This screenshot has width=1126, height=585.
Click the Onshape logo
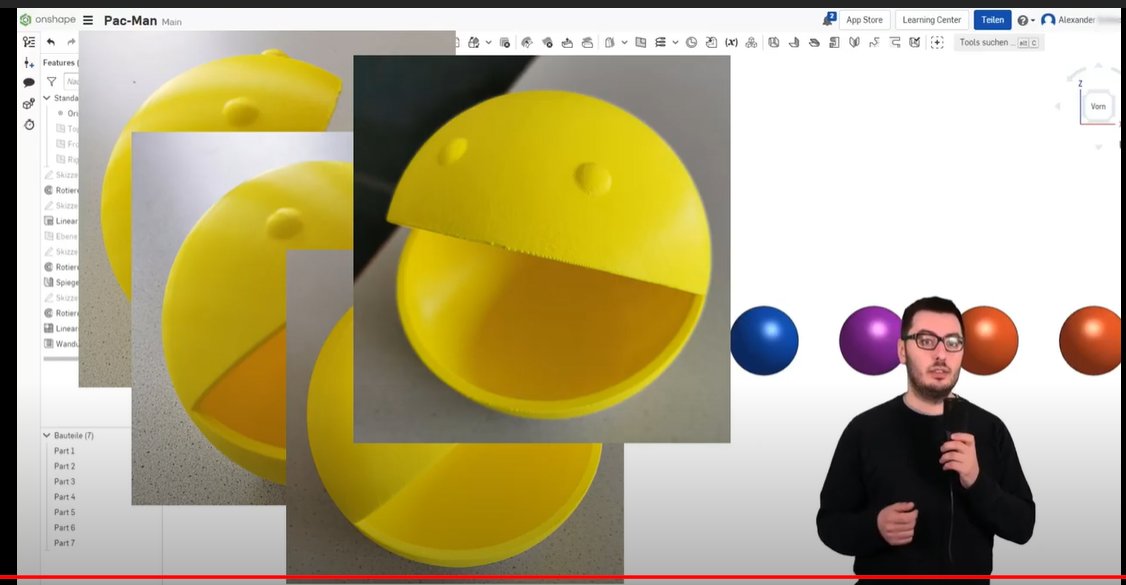pyautogui.click(x=47, y=19)
